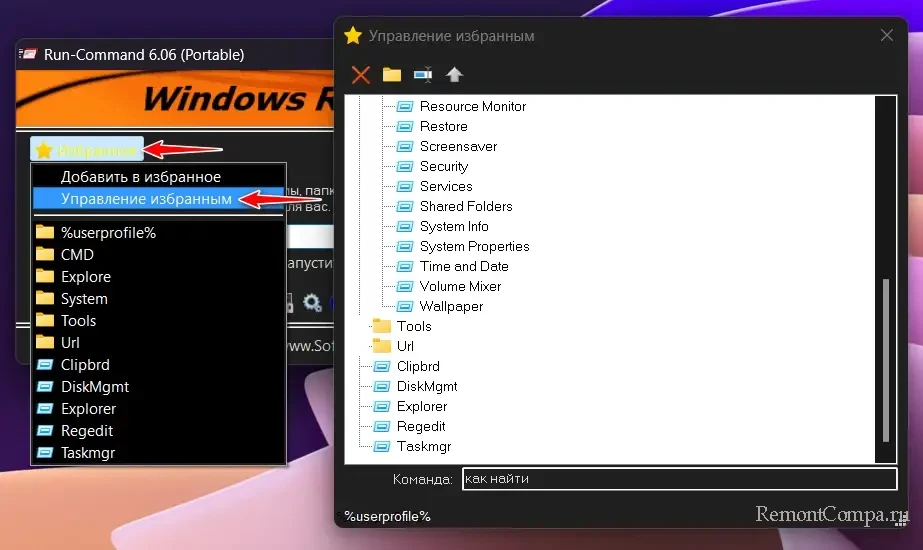Viewport: 923px width, 550px height.
Task: Click the 'Команда' command input field
Action: point(679,479)
